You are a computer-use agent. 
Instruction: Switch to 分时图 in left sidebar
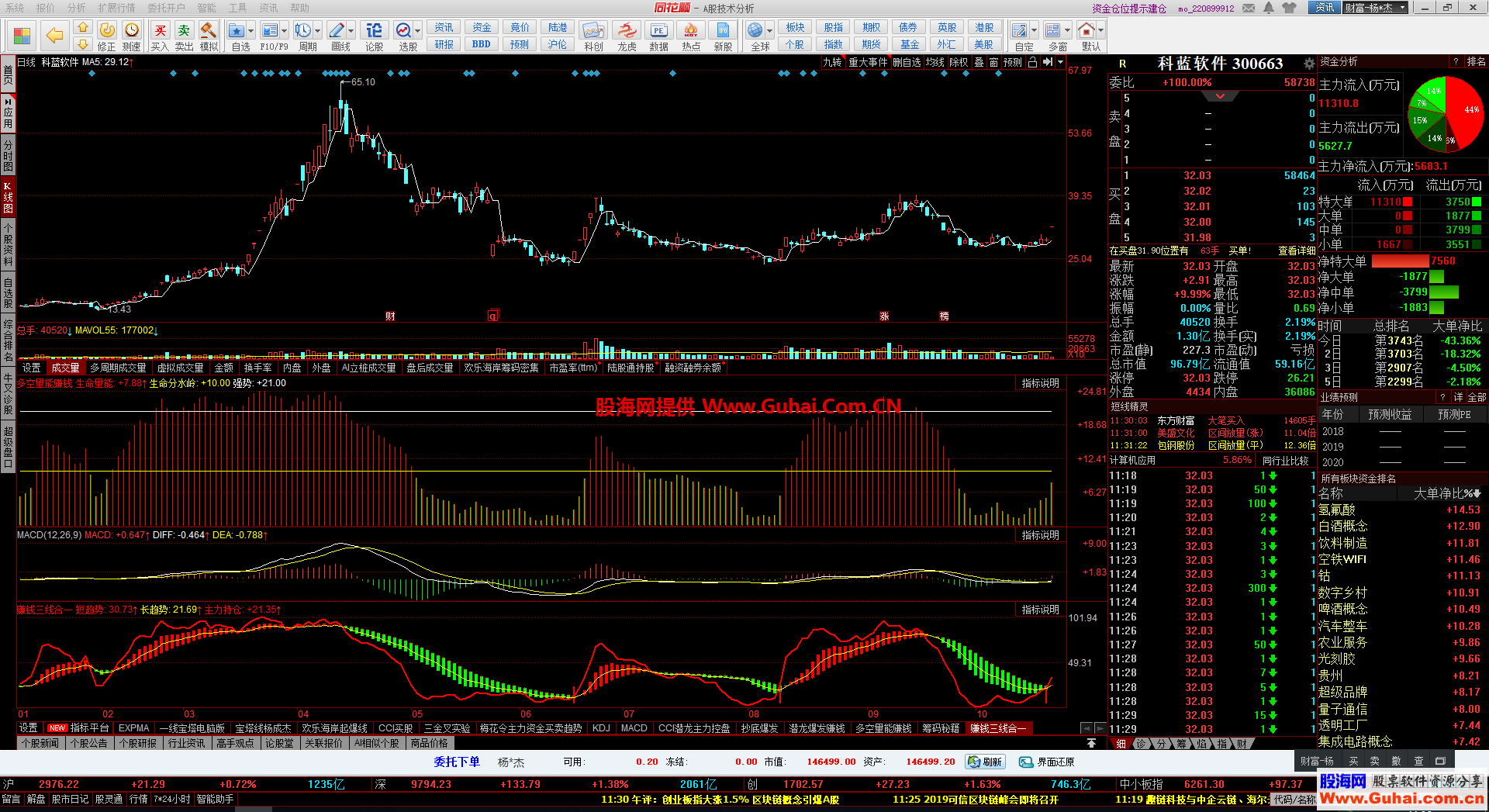[8, 155]
